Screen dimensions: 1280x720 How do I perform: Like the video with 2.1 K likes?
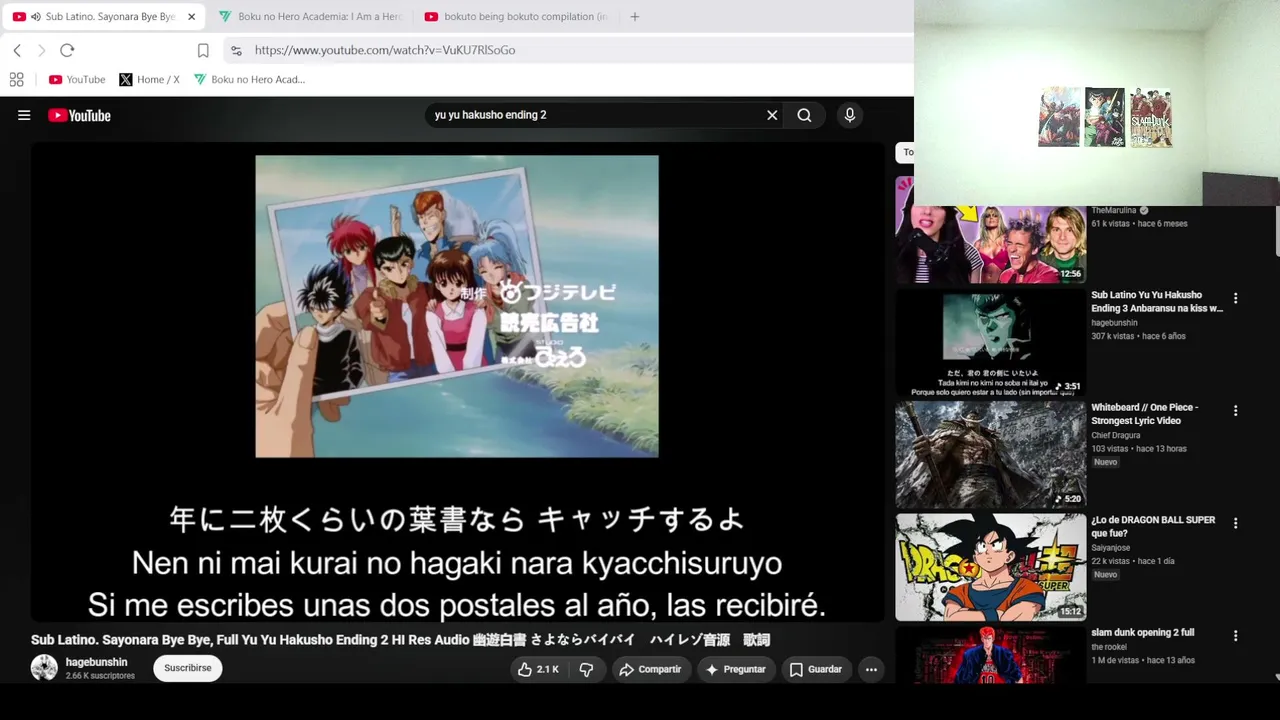pos(538,670)
